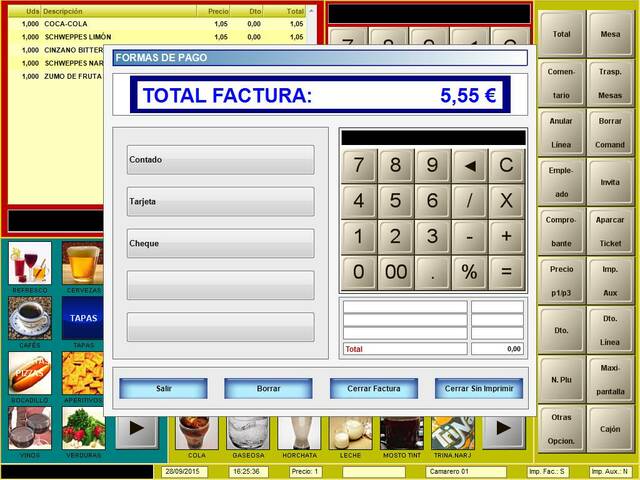The height and width of the screenshot is (480, 640).
Task: Click the payment amount display field
Action: 433,138
